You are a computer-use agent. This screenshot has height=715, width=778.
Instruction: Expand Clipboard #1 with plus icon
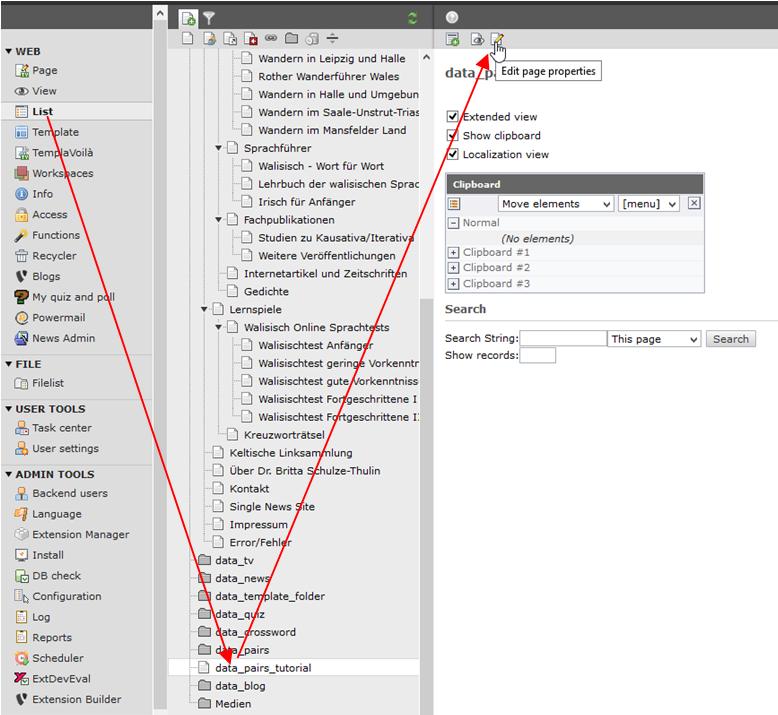453,253
